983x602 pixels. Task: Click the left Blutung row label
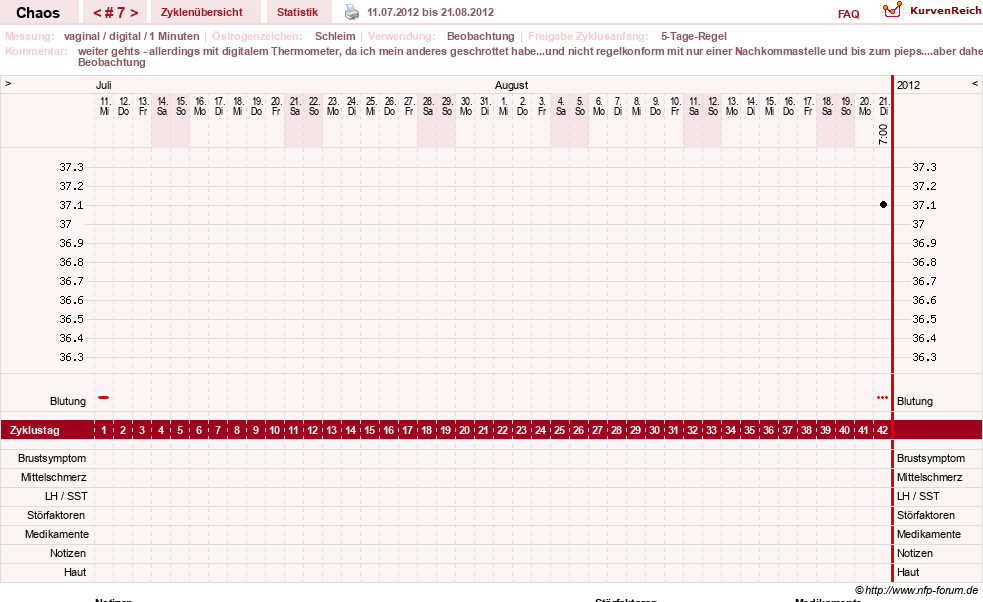(x=68, y=401)
